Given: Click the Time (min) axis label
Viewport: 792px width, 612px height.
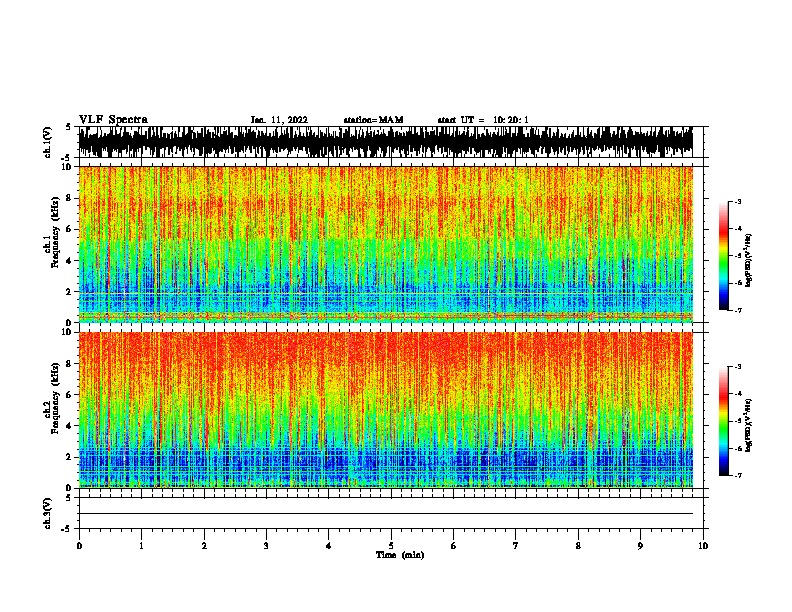Looking at the screenshot, I should coord(400,555).
